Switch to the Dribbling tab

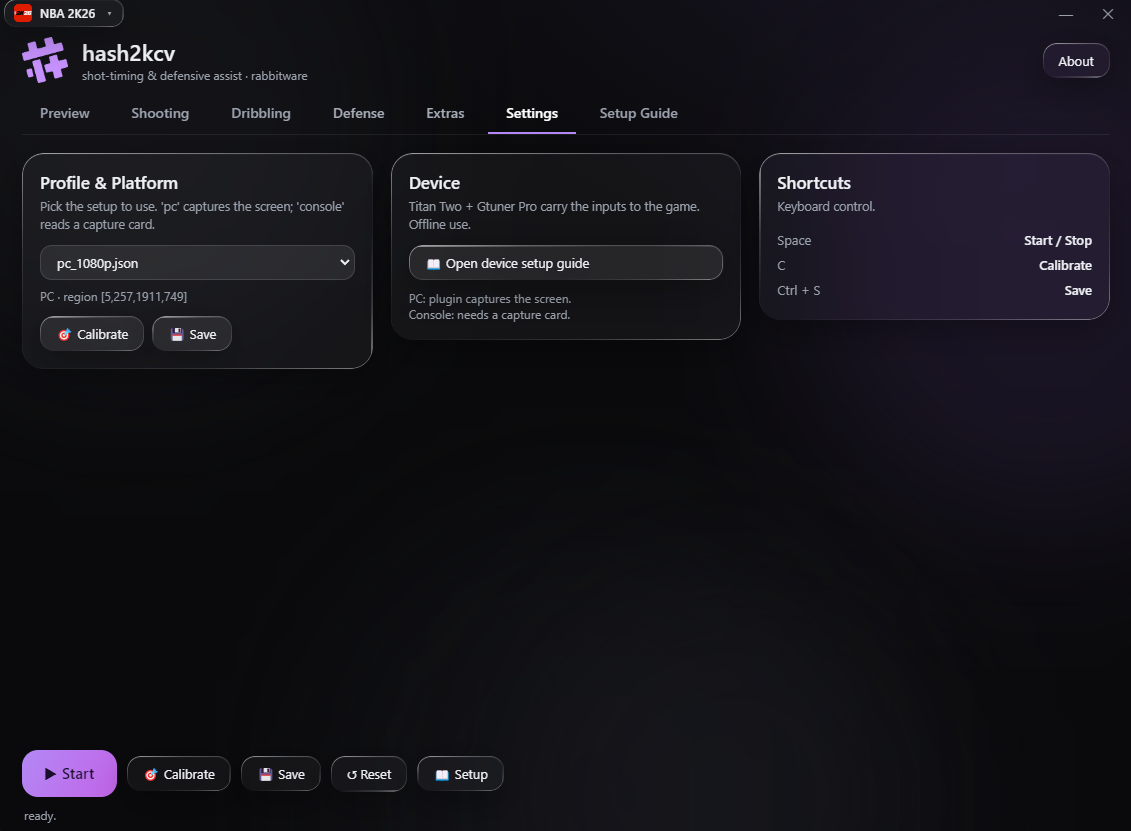pyautogui.click(x=260, y=113)
